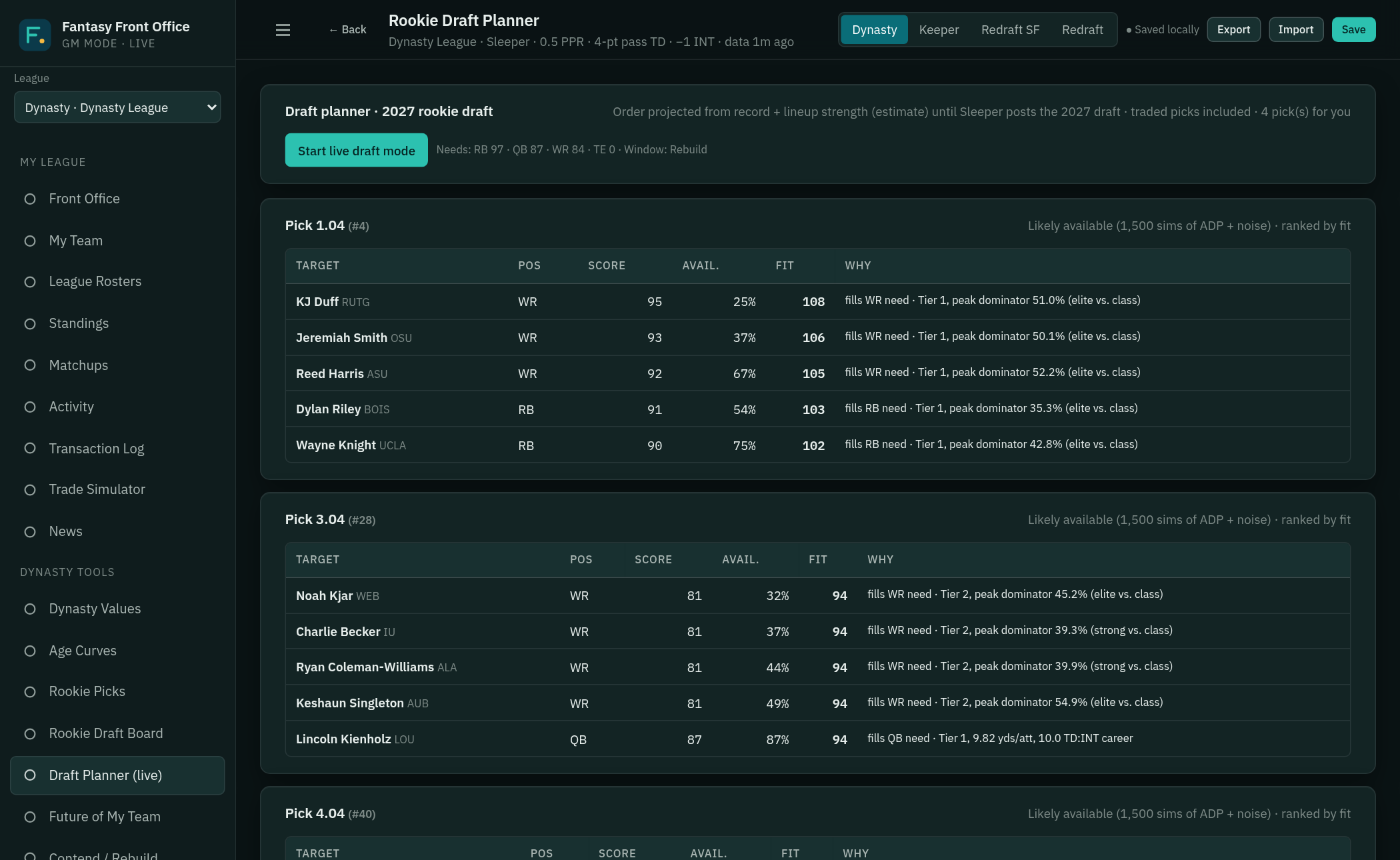Switch to the Keeper mode tab
Screen dimensions: 1400x860
(939, 30)
